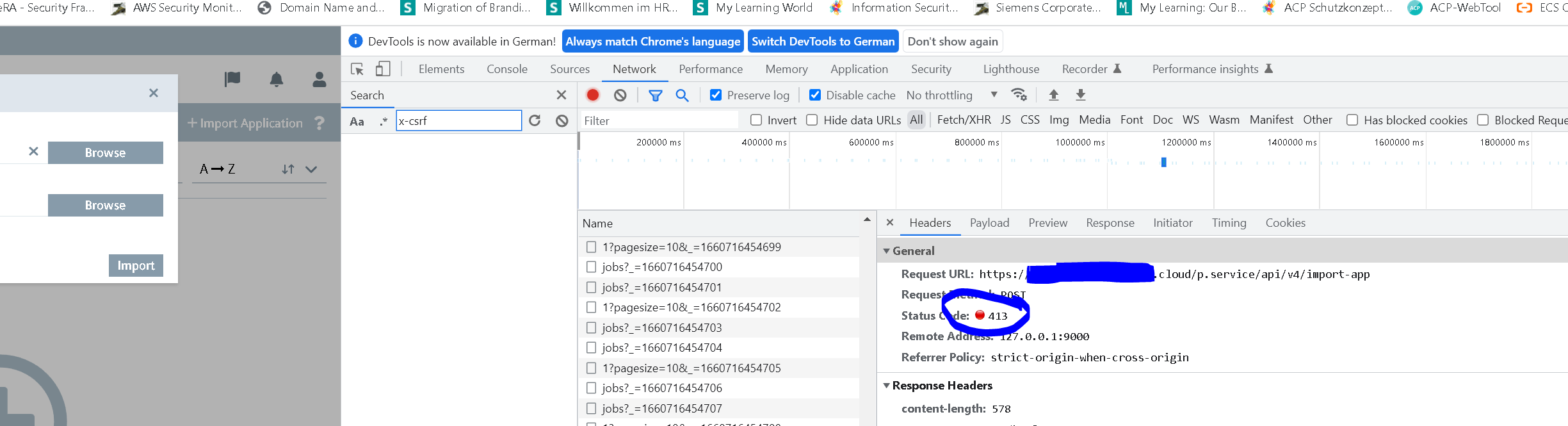Open the Payload tab
This screenshot has height=426, width=1568.
tap(989, 223)
